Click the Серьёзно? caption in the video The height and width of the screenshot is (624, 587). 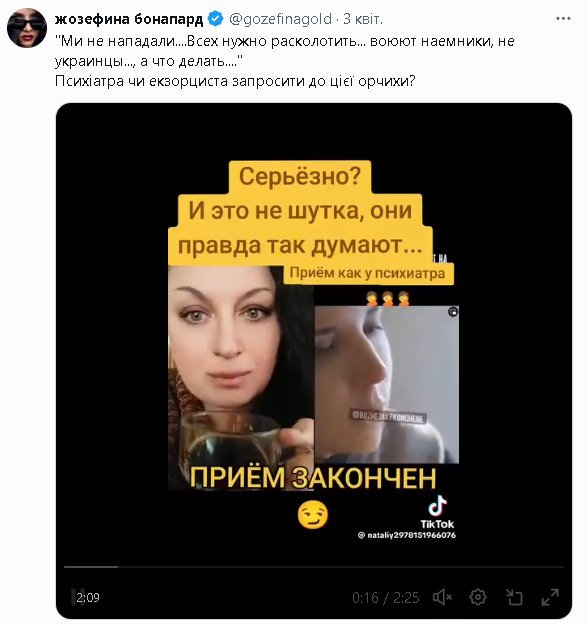[x=300, y=176]
